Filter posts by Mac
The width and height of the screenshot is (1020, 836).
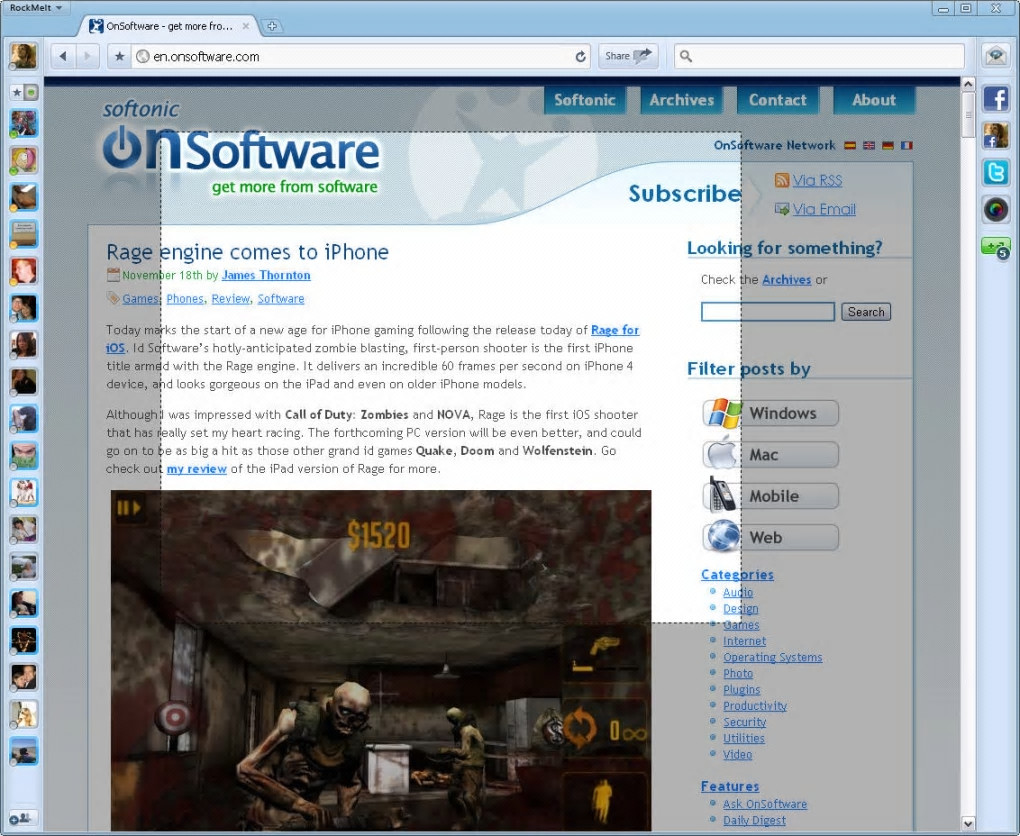coord(771,455)
